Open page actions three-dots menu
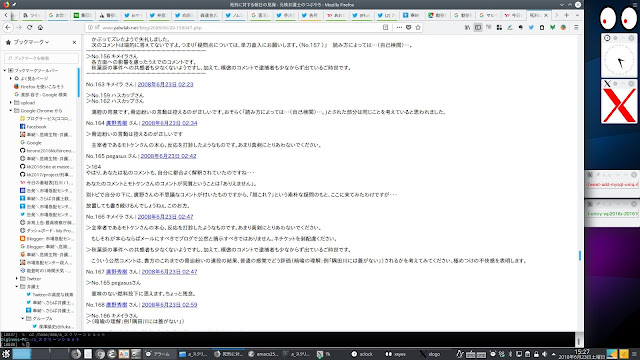 [399, 27]
